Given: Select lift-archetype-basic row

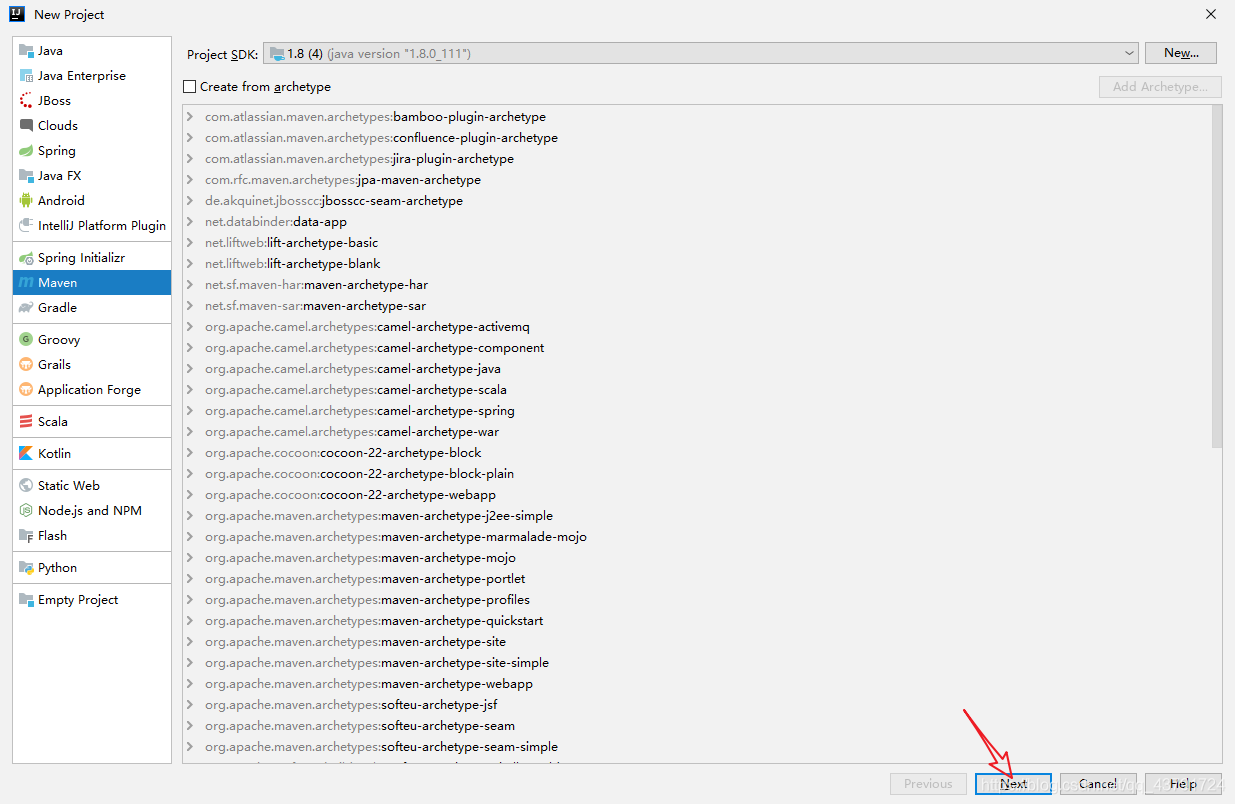Looking at the screenshot, I should 696,243.
